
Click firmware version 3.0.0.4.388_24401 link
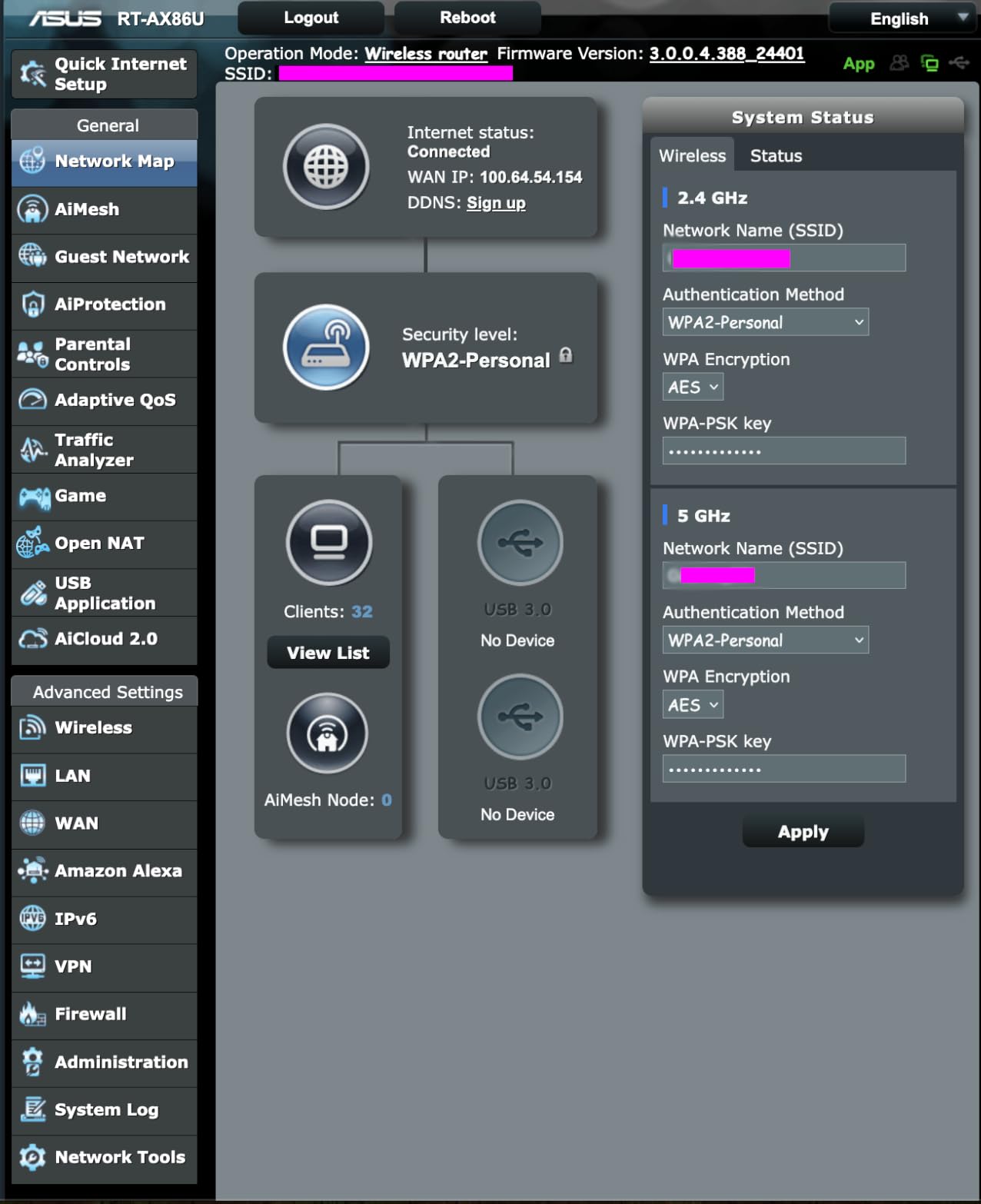point(727,54)
